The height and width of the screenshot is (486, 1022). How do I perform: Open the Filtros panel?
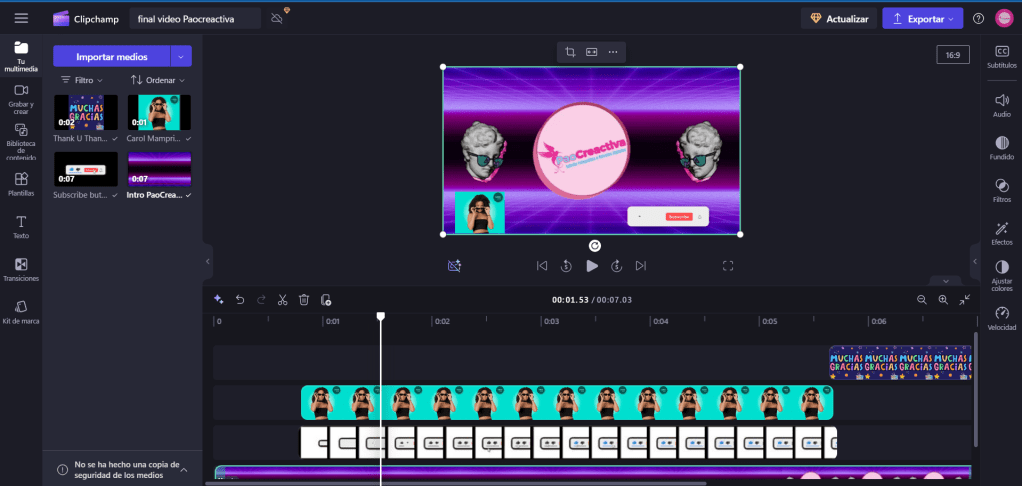click(x=1001, y=189)
